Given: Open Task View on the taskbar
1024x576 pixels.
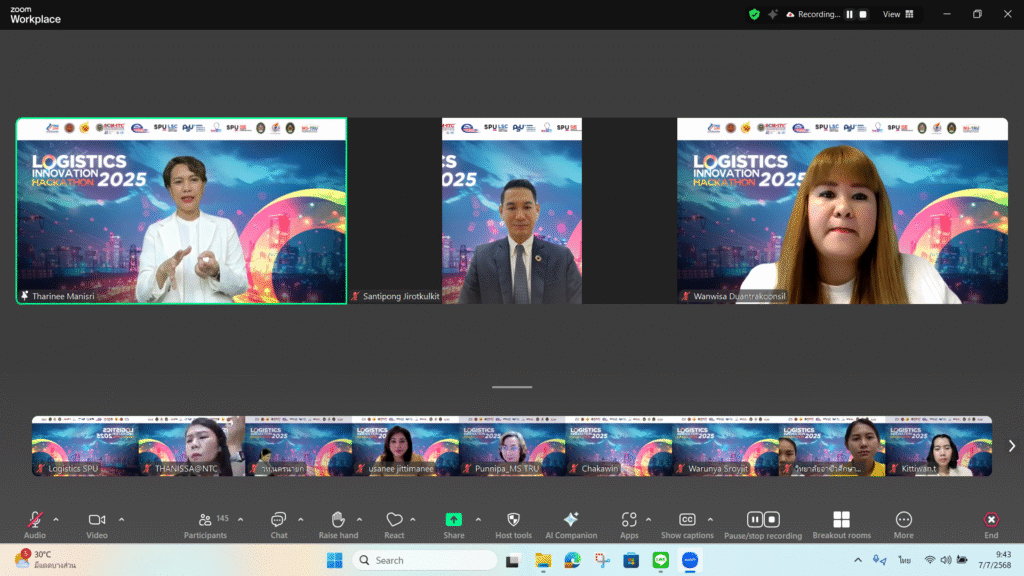Looking at the screenshot, I should pos(513,560).
